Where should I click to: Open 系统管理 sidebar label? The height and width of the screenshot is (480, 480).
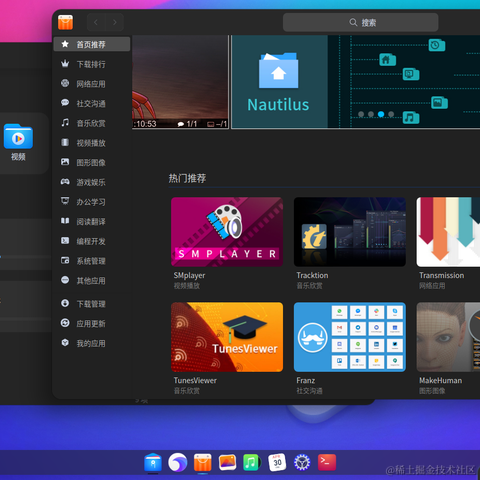coord(91,261)
